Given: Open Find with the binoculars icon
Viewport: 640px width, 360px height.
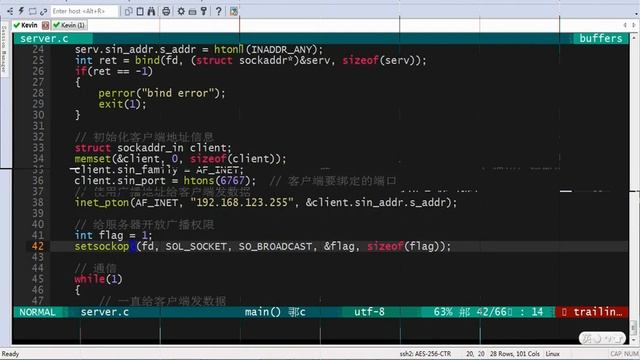Looking at the screenshot, I should (x=151, y=11).
